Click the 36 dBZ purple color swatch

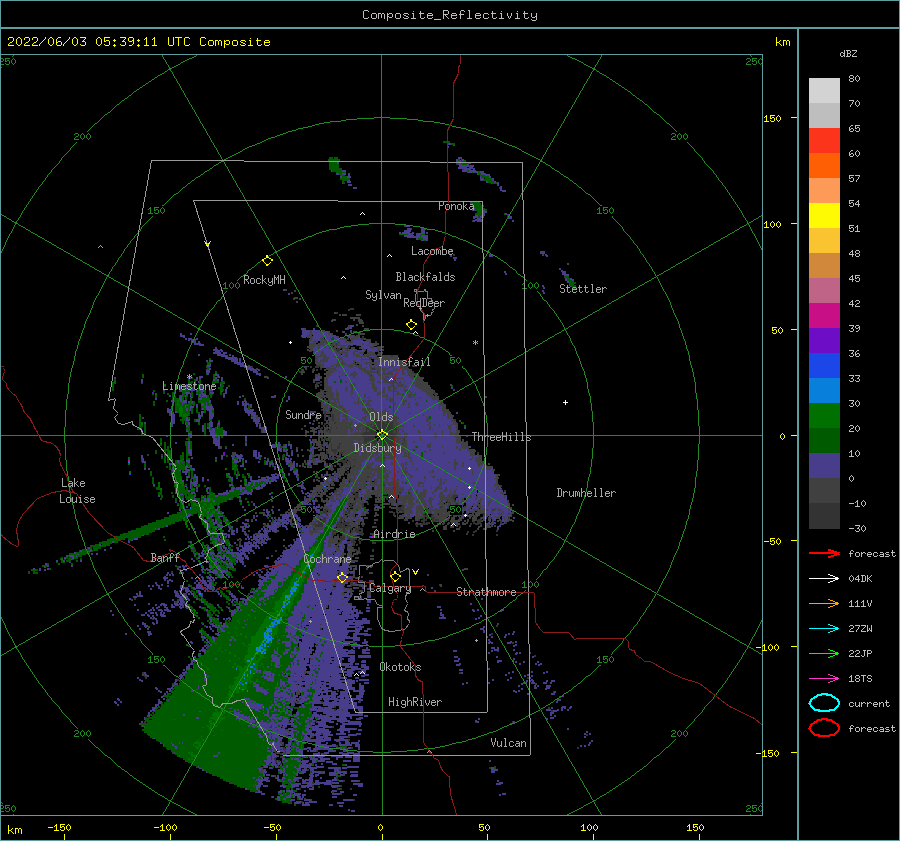[x=824, y=340]
